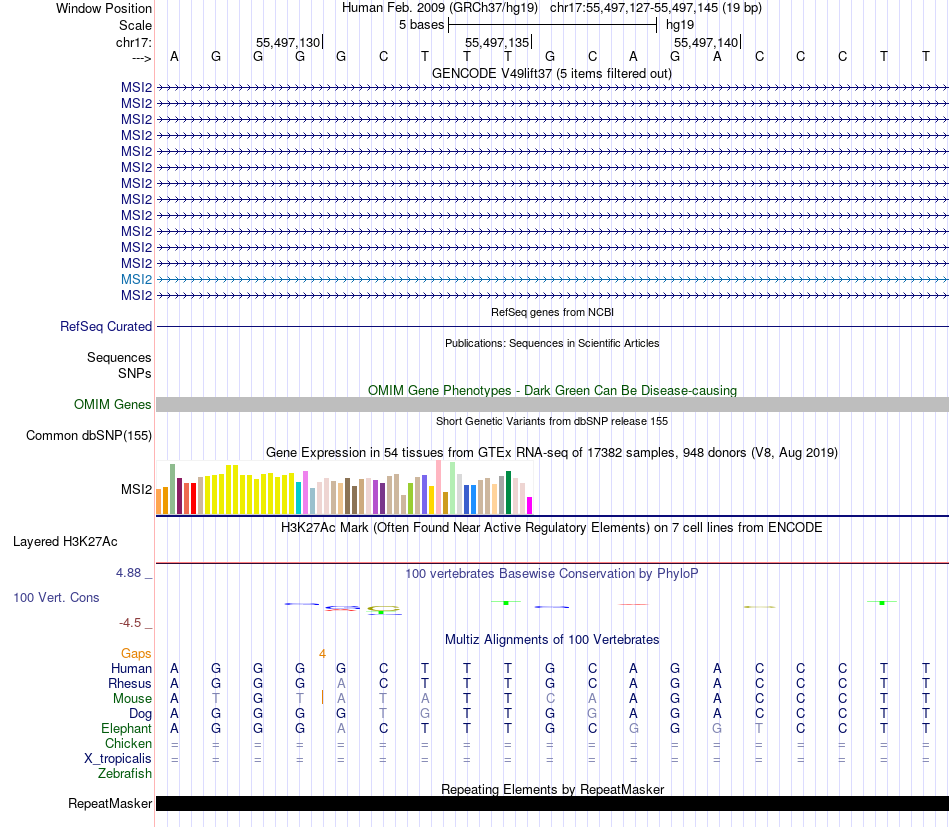The image size is (950, 827).
Task: Click the OMIM Genes track label
Action: pos(113,404)
